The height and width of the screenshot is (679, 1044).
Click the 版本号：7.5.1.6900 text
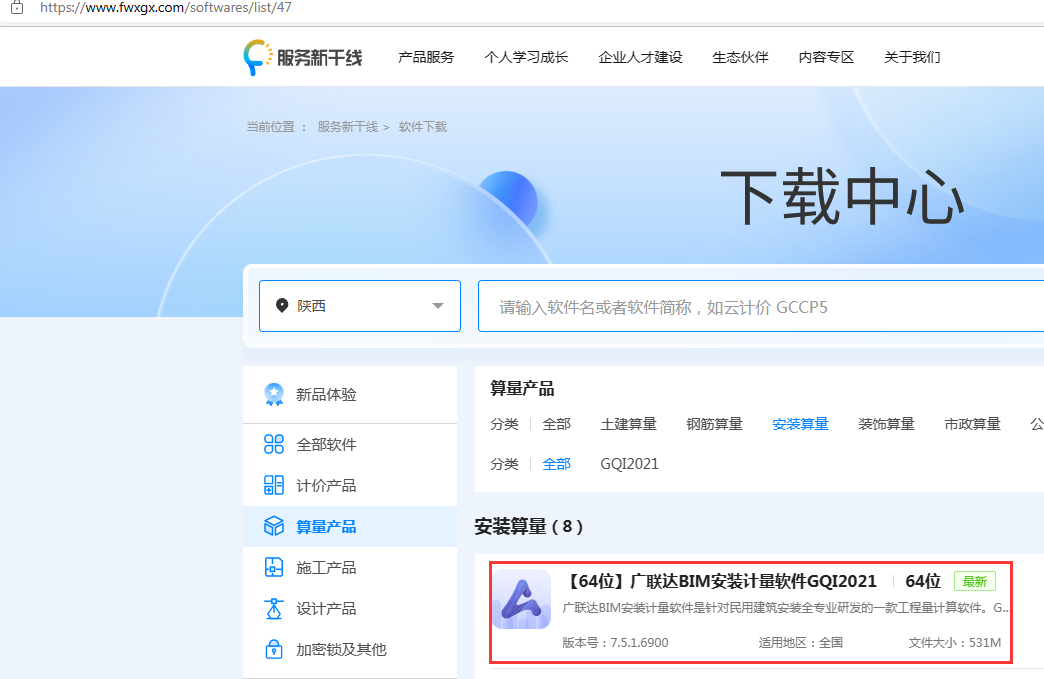615,642
